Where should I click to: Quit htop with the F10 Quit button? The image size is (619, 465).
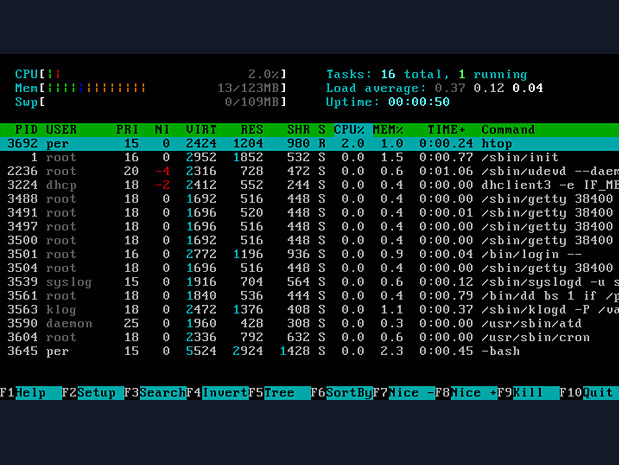tap(589, 393)
